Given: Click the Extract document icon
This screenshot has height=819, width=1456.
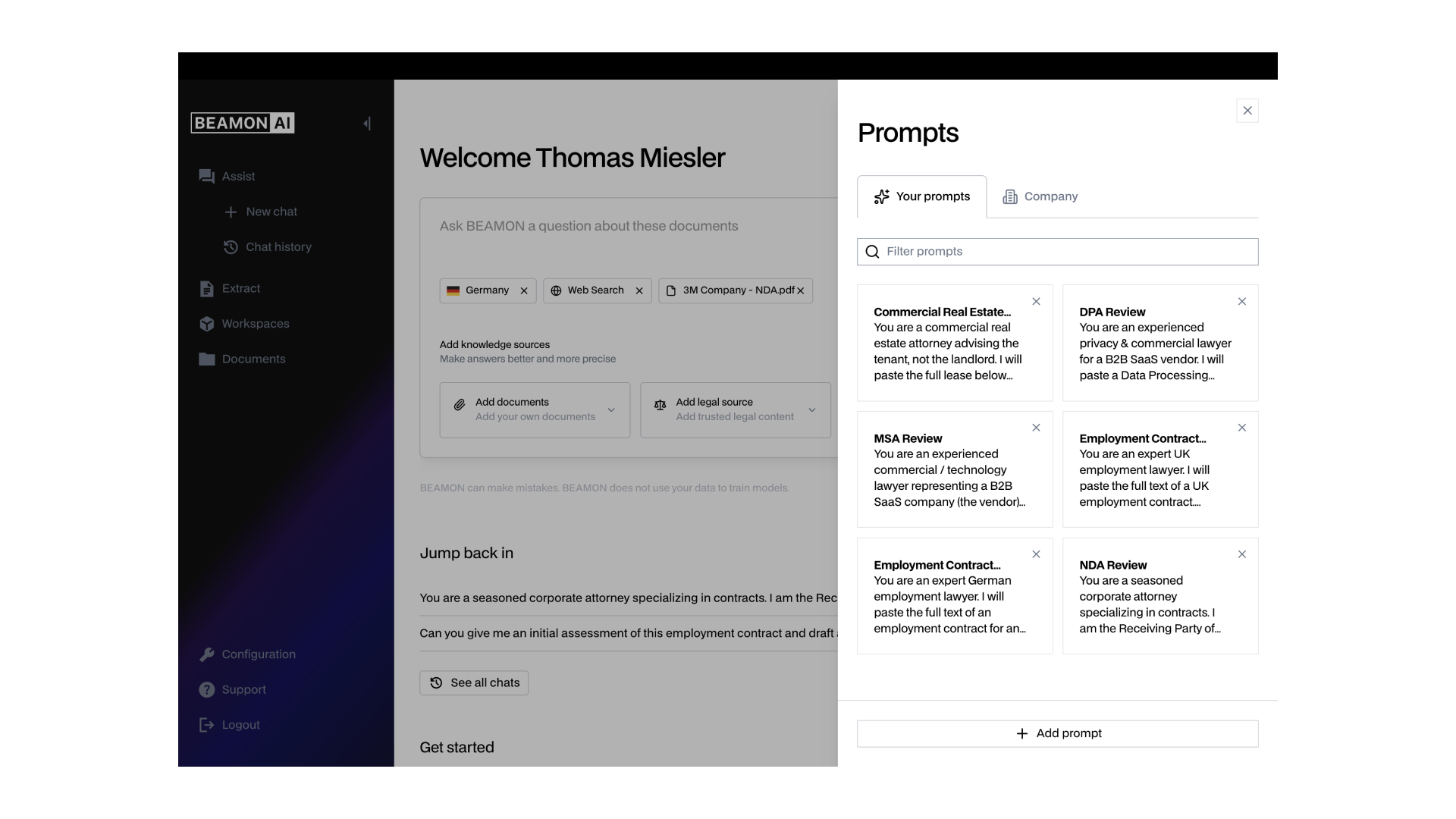Looking at the screenshot, I should click(x=206, y=289).
